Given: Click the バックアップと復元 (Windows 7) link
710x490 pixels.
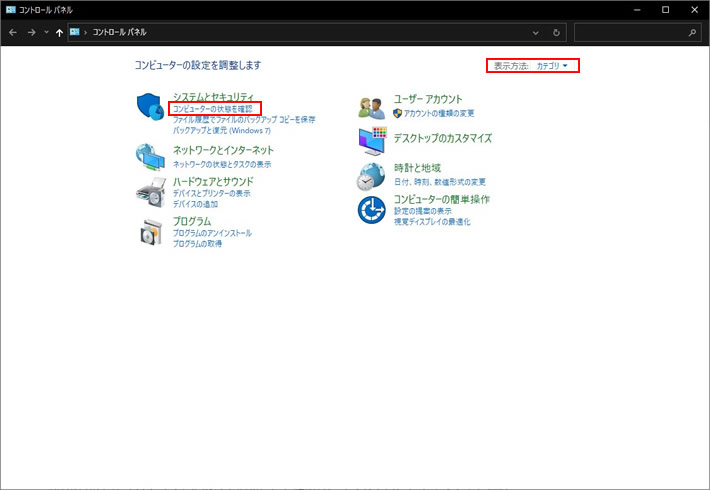Looking at the screenshot, I should [x=222, y=130].
